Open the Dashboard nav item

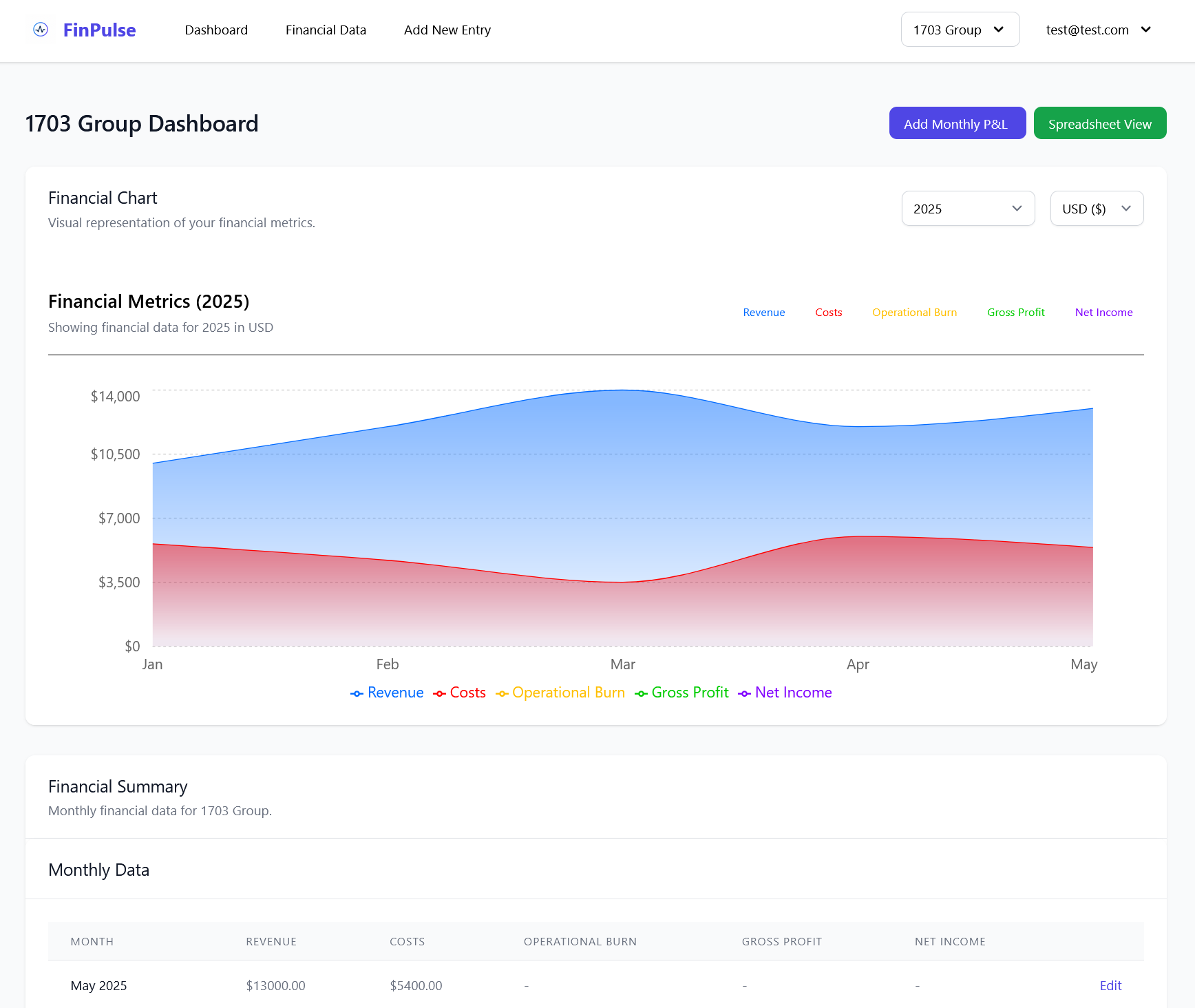pos(216,30)
